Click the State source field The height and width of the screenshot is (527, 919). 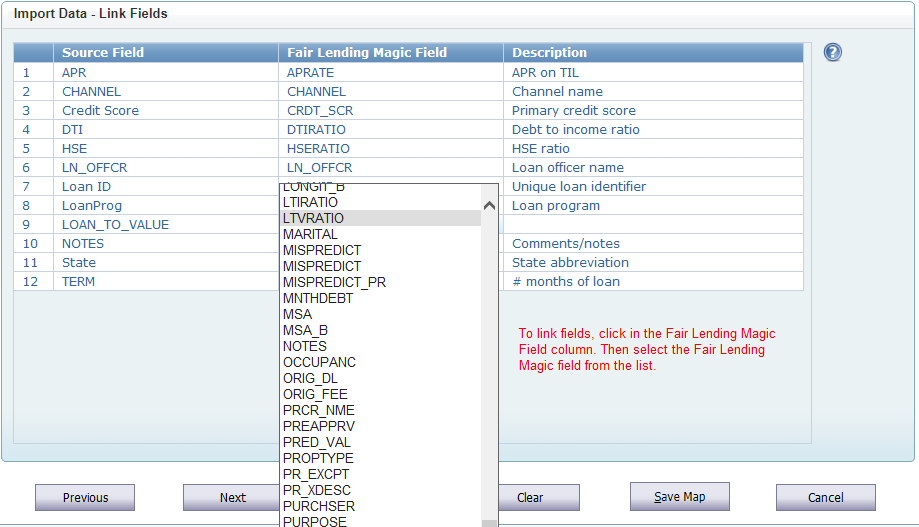(166, 263)
